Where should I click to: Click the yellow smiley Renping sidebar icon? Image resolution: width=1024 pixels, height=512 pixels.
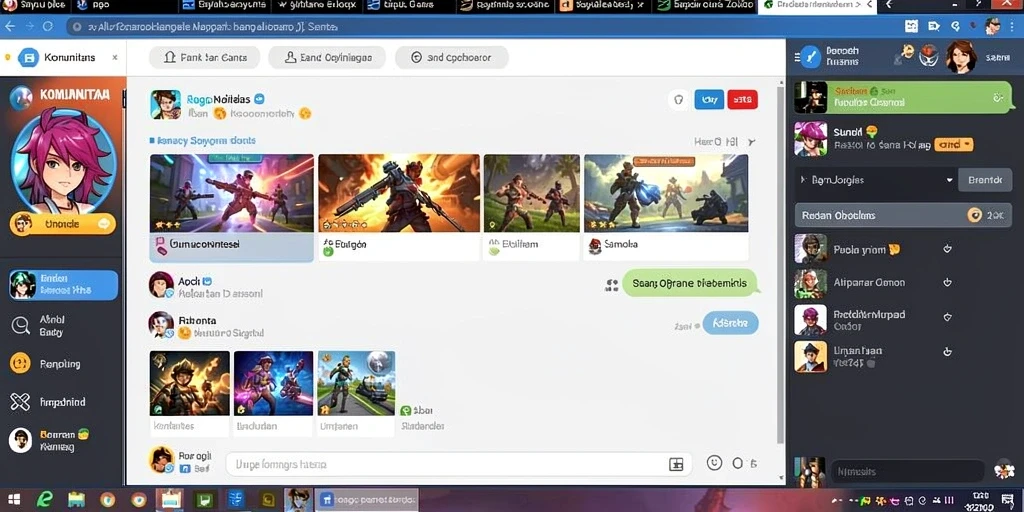(20, 364)
